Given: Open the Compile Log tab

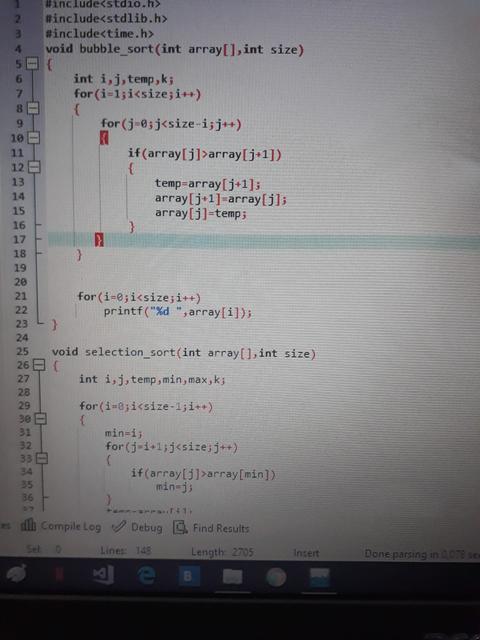Looking at the screenshot, I should tap(61, 526).
